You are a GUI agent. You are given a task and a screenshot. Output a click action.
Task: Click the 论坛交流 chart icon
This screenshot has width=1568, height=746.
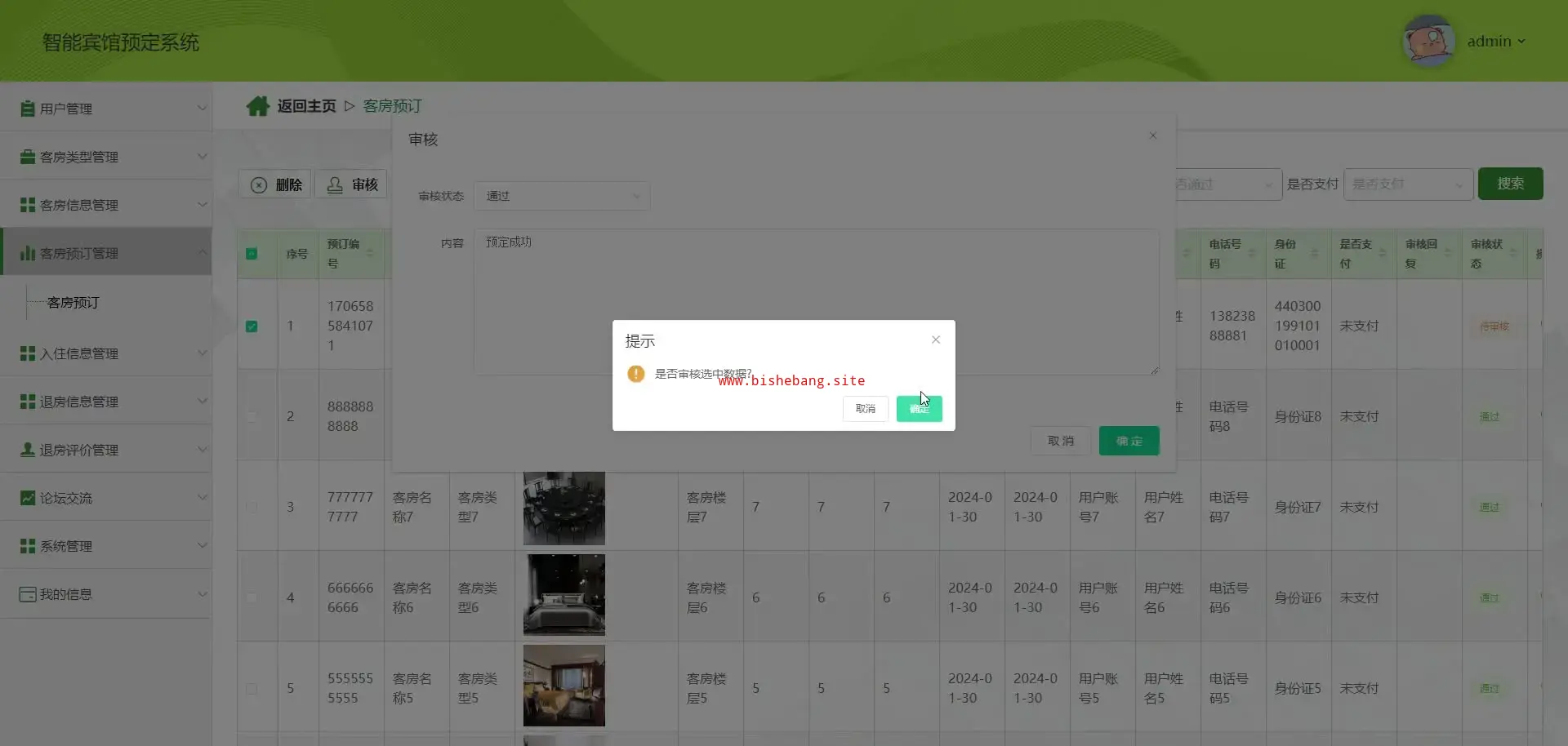click(28, 498)
